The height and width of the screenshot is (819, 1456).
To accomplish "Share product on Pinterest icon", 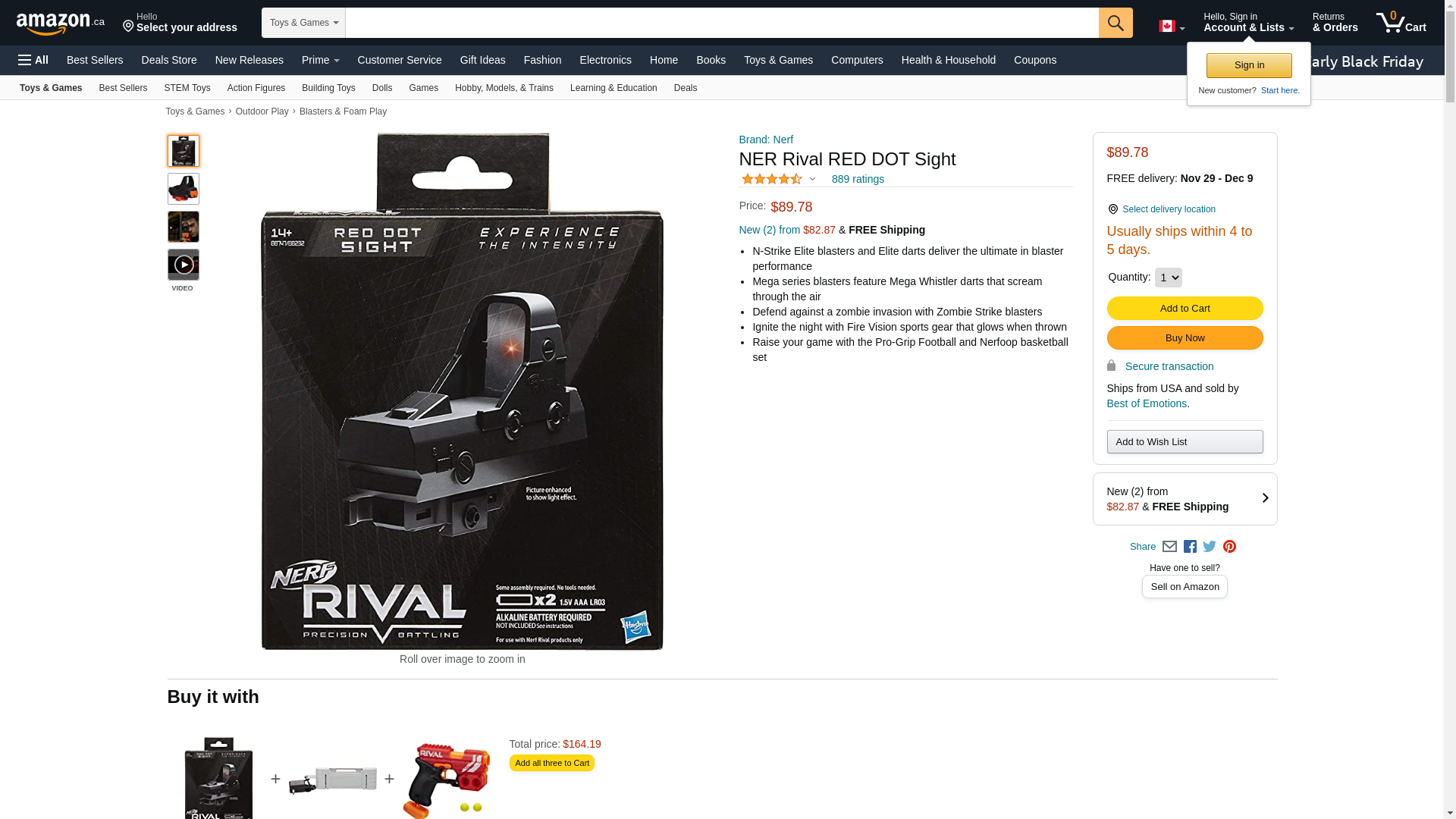I will (1229, 547).
